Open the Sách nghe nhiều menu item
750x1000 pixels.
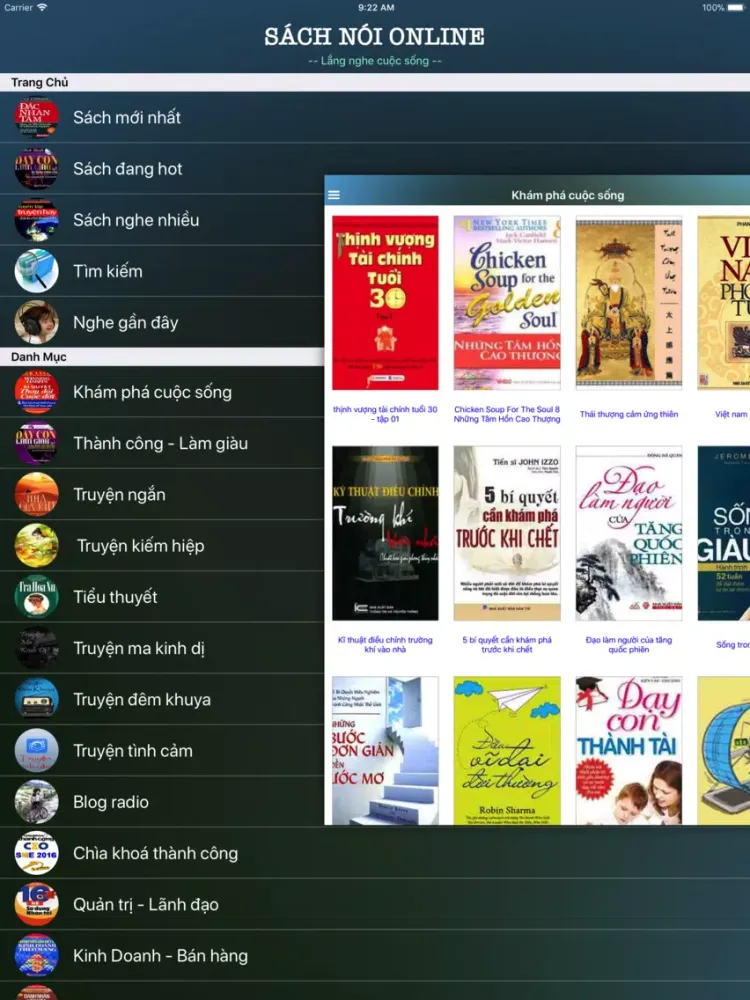(x=162, y=219)
